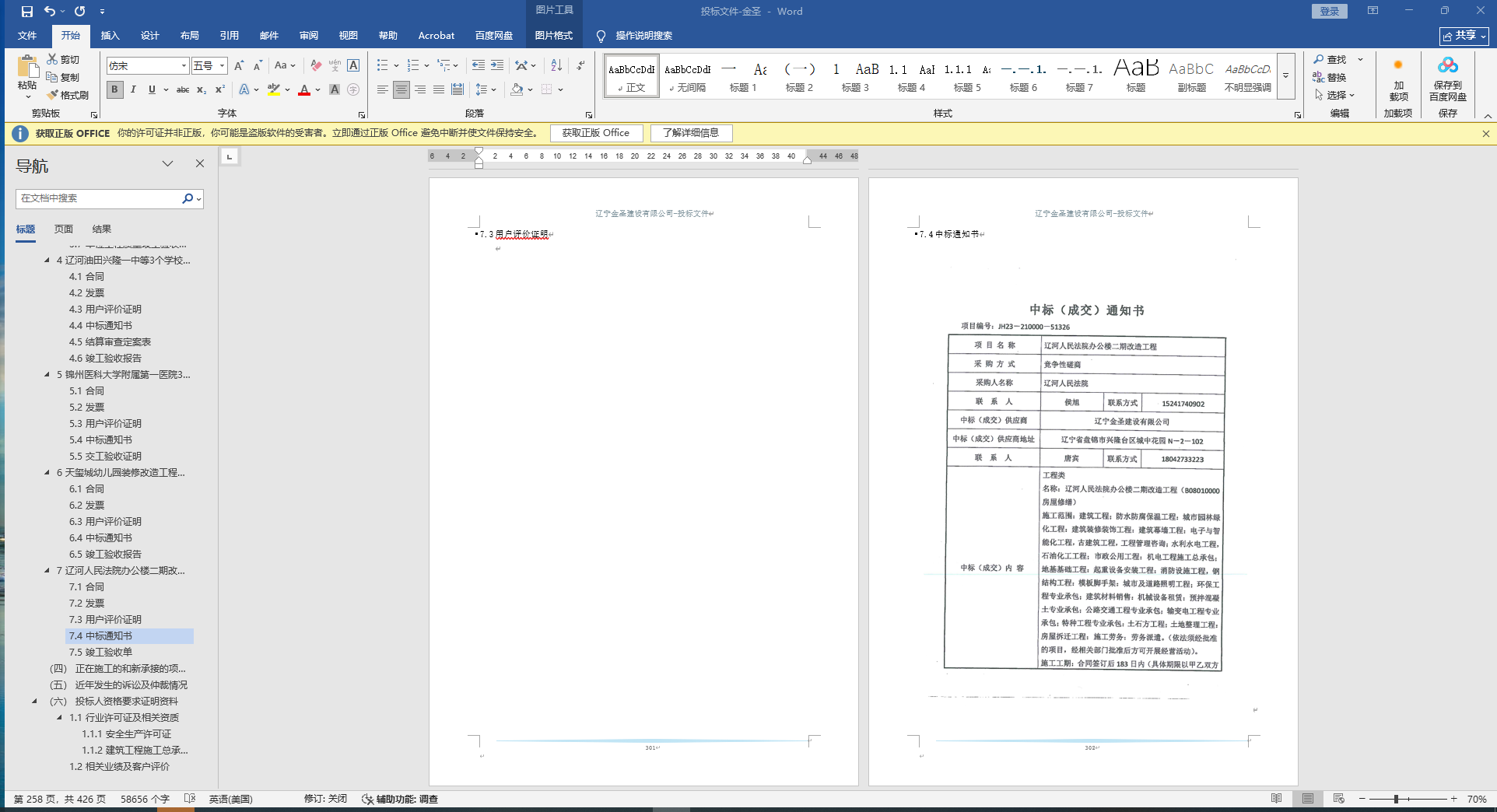Open the 插入 ribbon tab
Image resolution: width=1497 pixels, height=812 pixels.
pyautogui.click(x=110, y=36)
